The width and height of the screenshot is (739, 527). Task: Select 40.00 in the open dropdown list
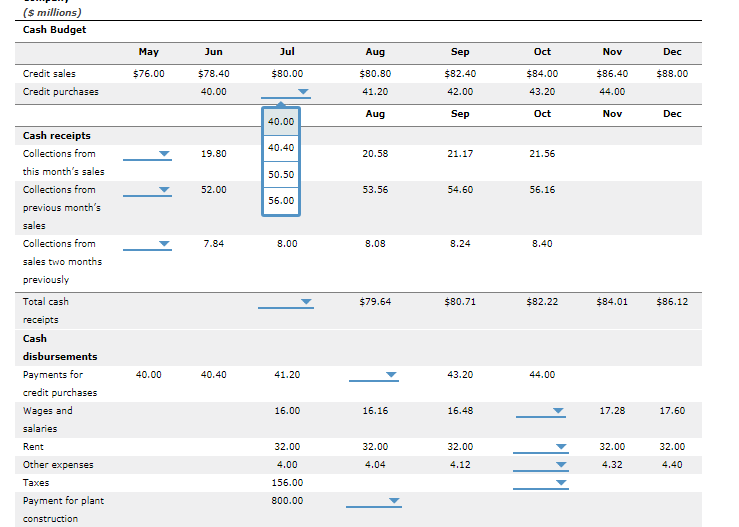(281, 122)
